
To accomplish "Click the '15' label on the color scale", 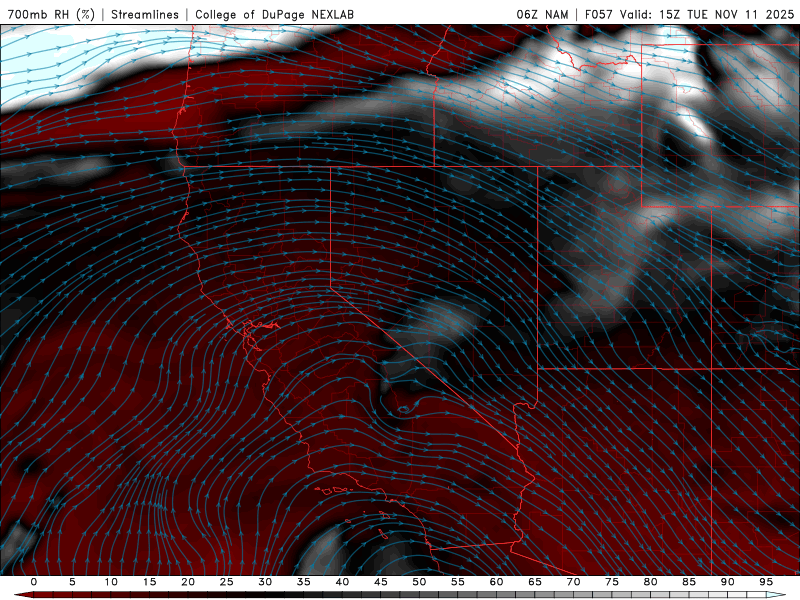I will pos(149,582).
